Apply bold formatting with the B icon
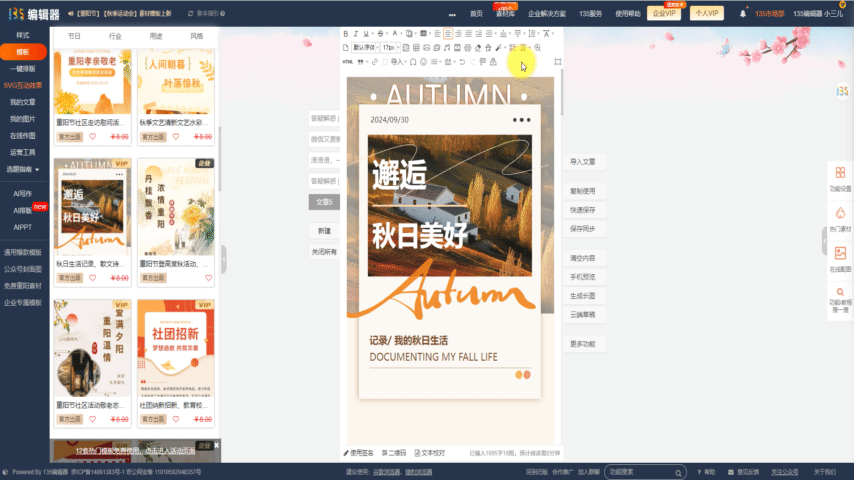 [x=346, y=34]
